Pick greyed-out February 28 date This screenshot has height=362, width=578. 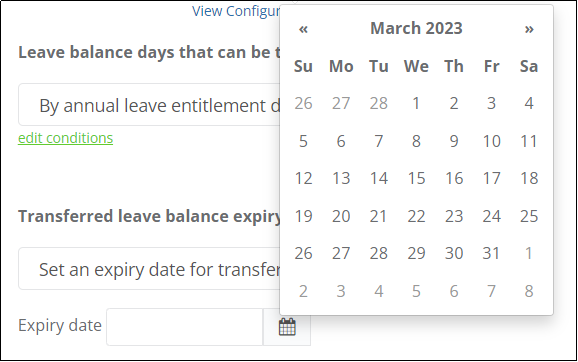point(379,103)
